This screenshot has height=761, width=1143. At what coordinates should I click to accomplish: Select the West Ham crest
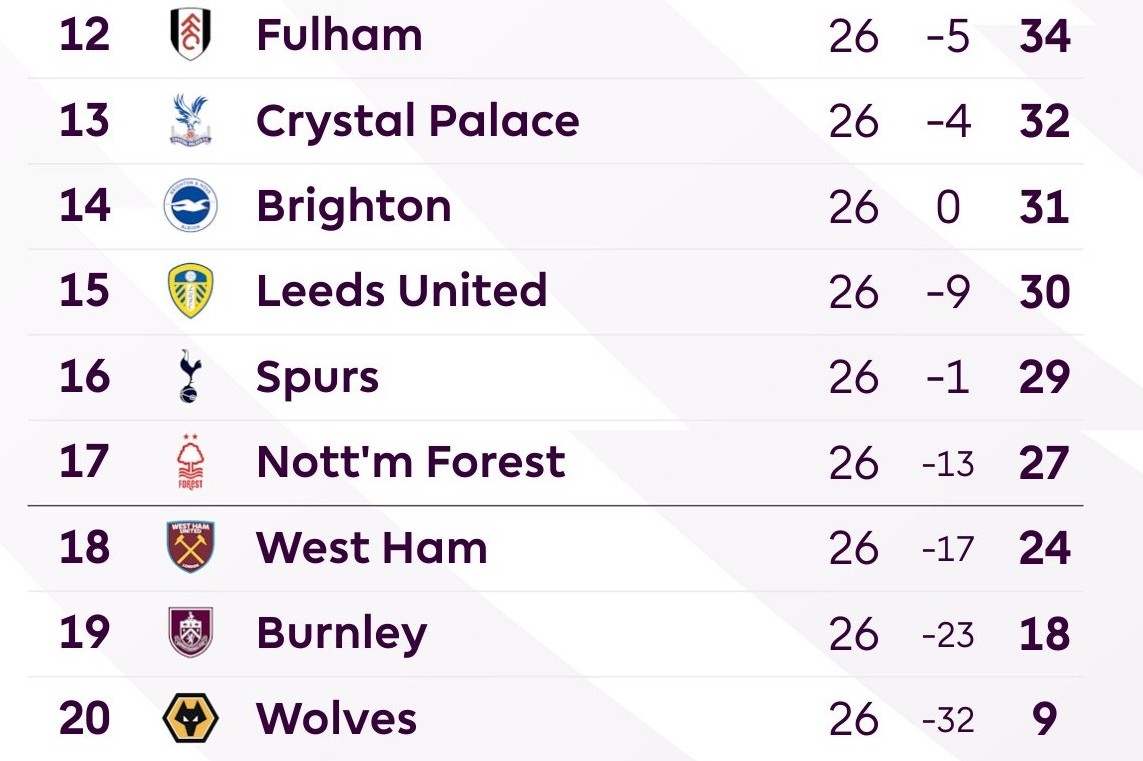pos(190,548)
